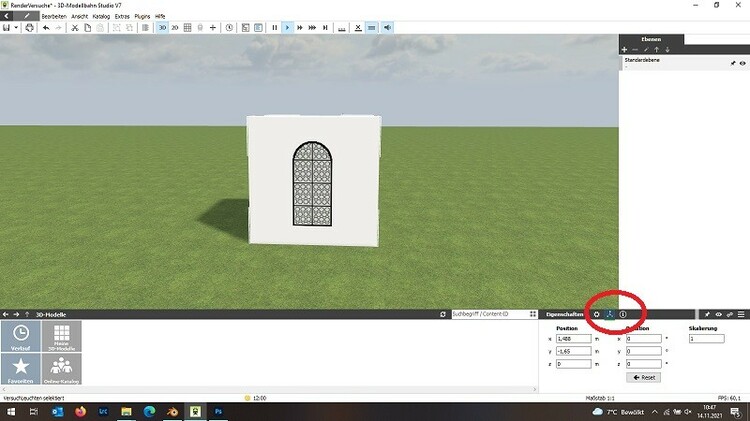Open the save options dropdown arrow
Screen dimensions: 750x421
16,28
